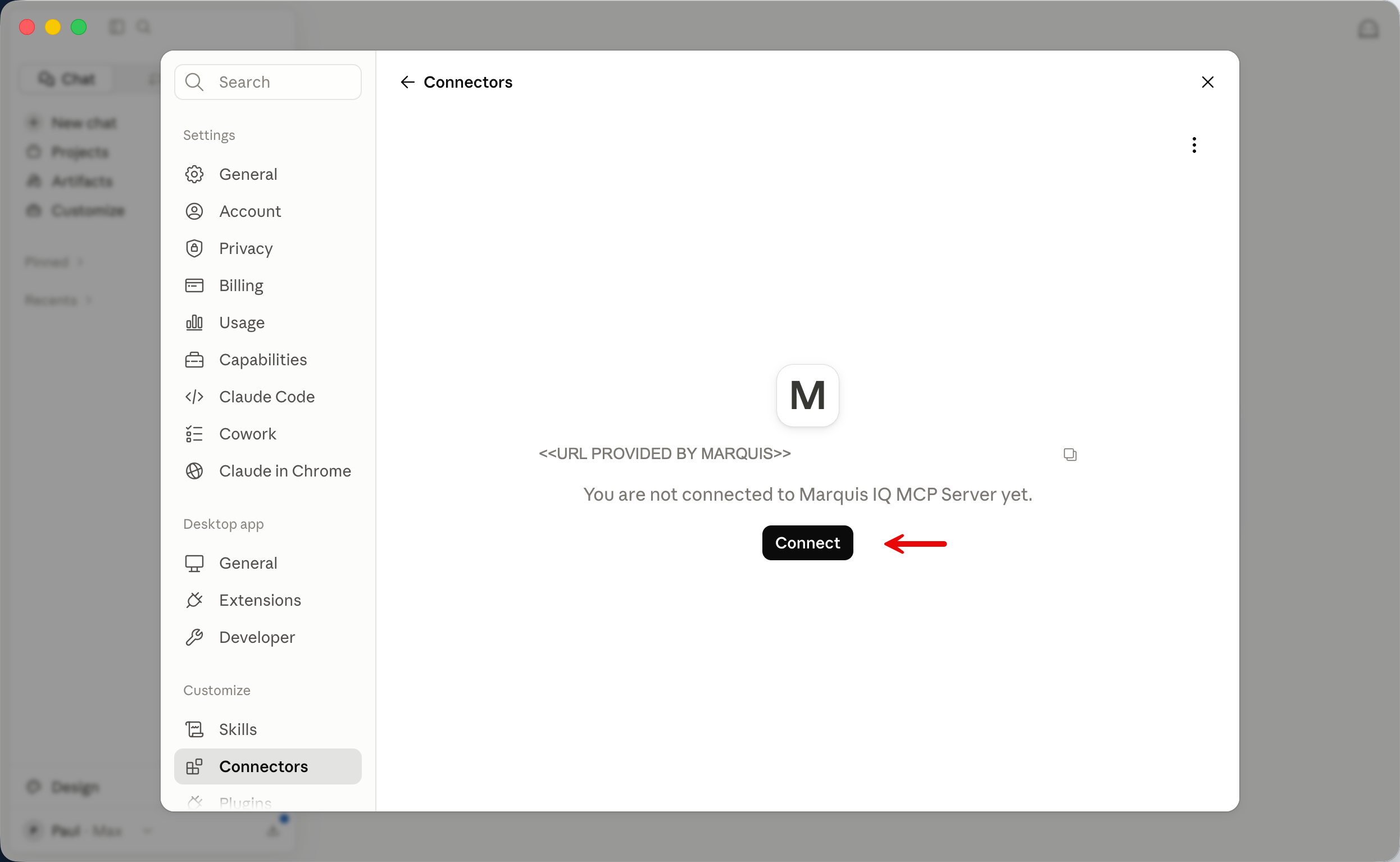Click the Developer wrench icon
Image resolution: width=1400 pixels, height=862 pixels.
point(194,637)
